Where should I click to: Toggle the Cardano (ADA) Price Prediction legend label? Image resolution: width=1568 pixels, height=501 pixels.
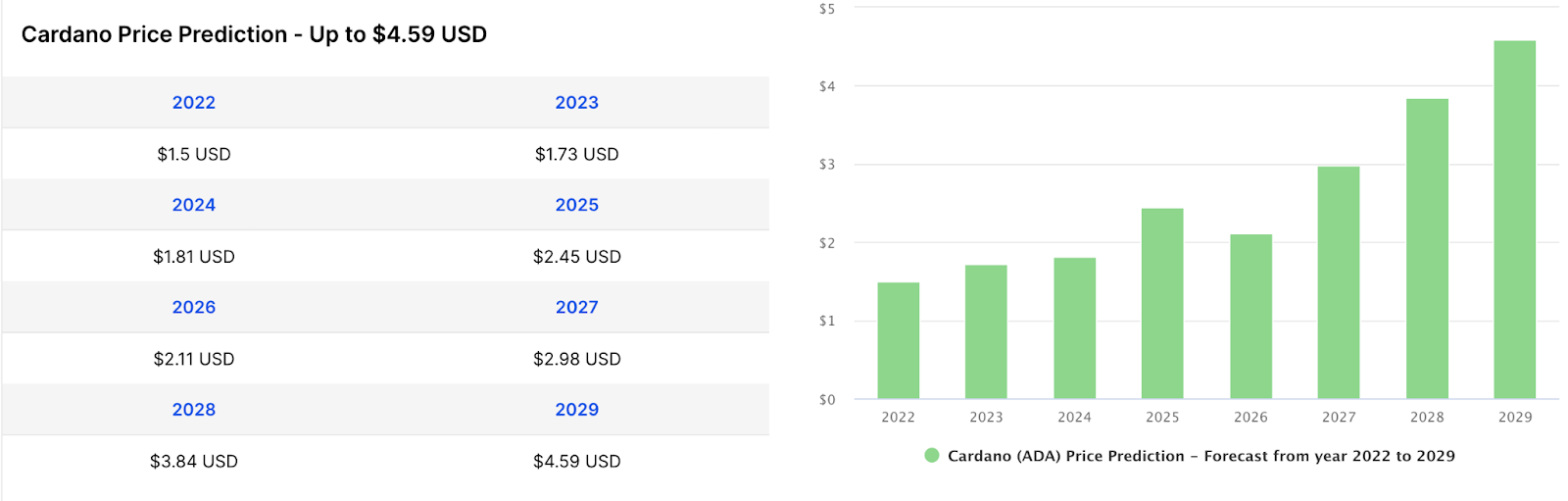1200,456
